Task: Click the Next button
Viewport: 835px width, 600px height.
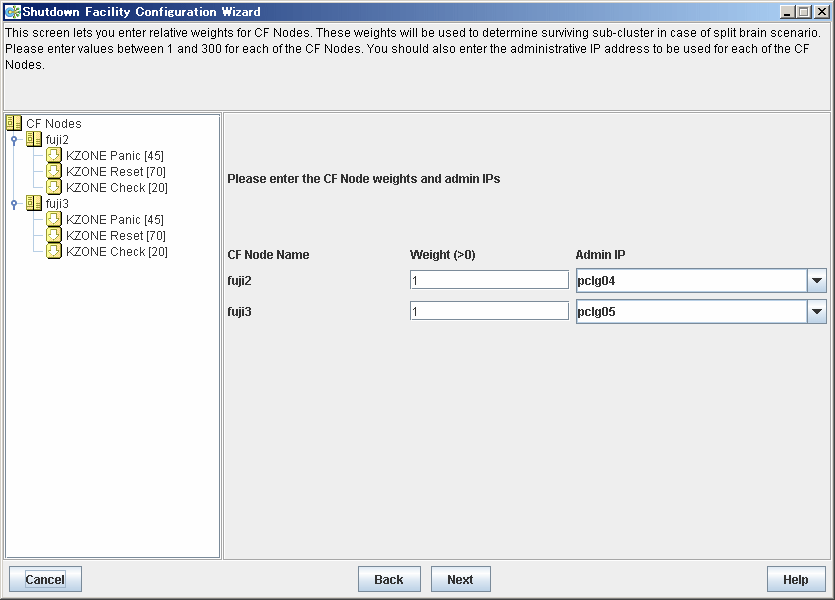Action: pos(461,579)
